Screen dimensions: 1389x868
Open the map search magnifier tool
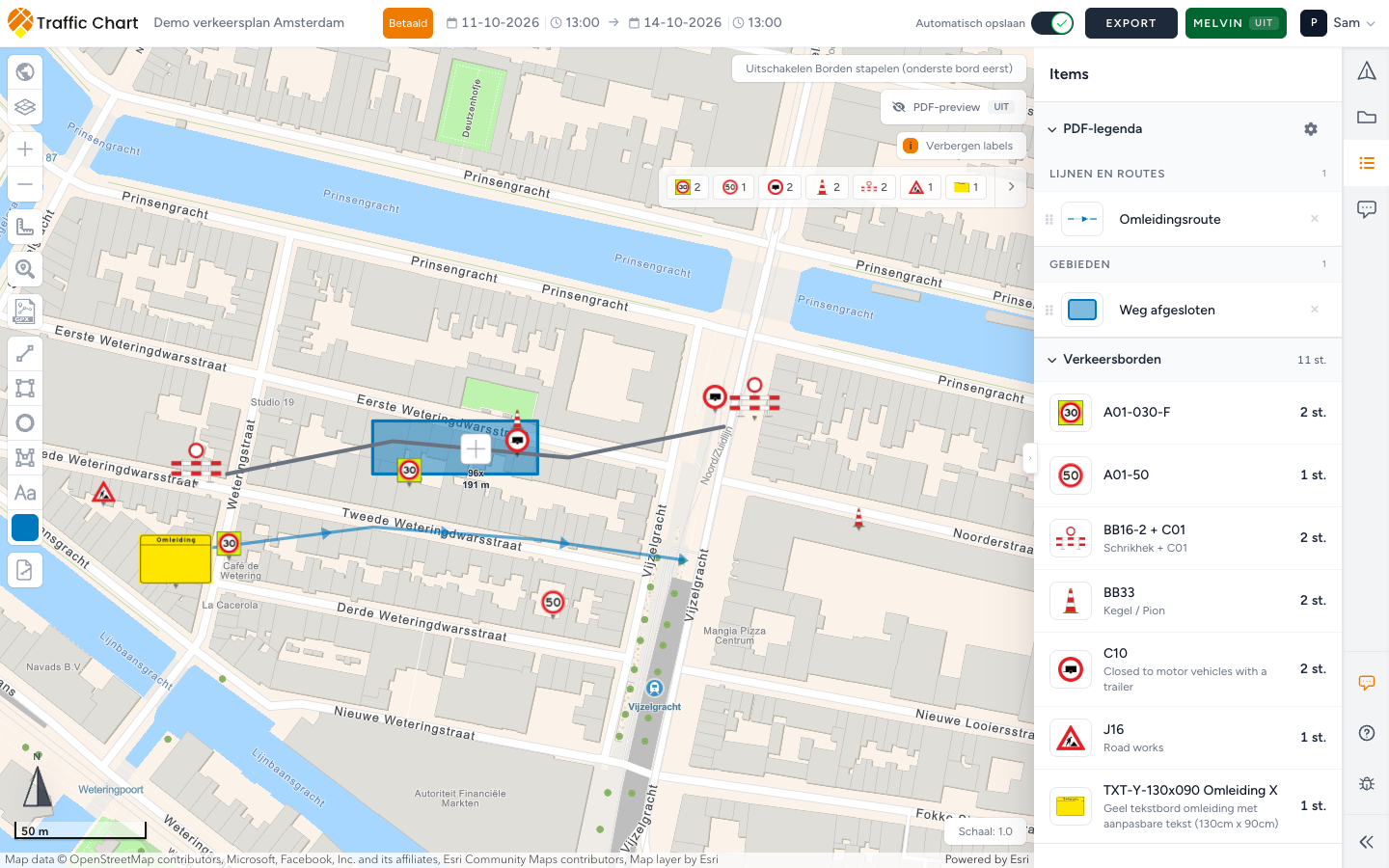coord(25,269)
